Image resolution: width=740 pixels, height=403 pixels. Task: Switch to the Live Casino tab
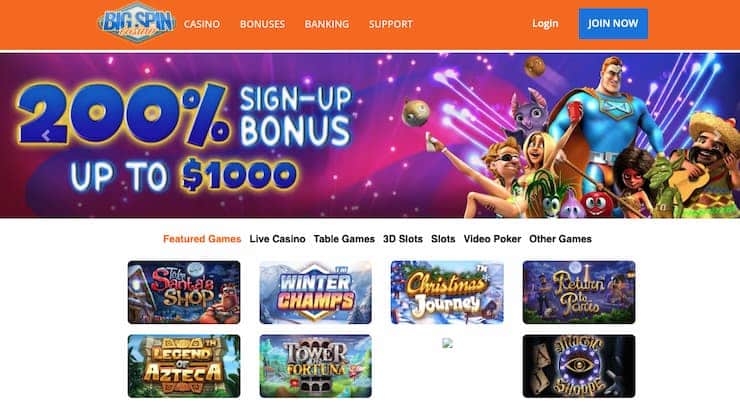277,239
